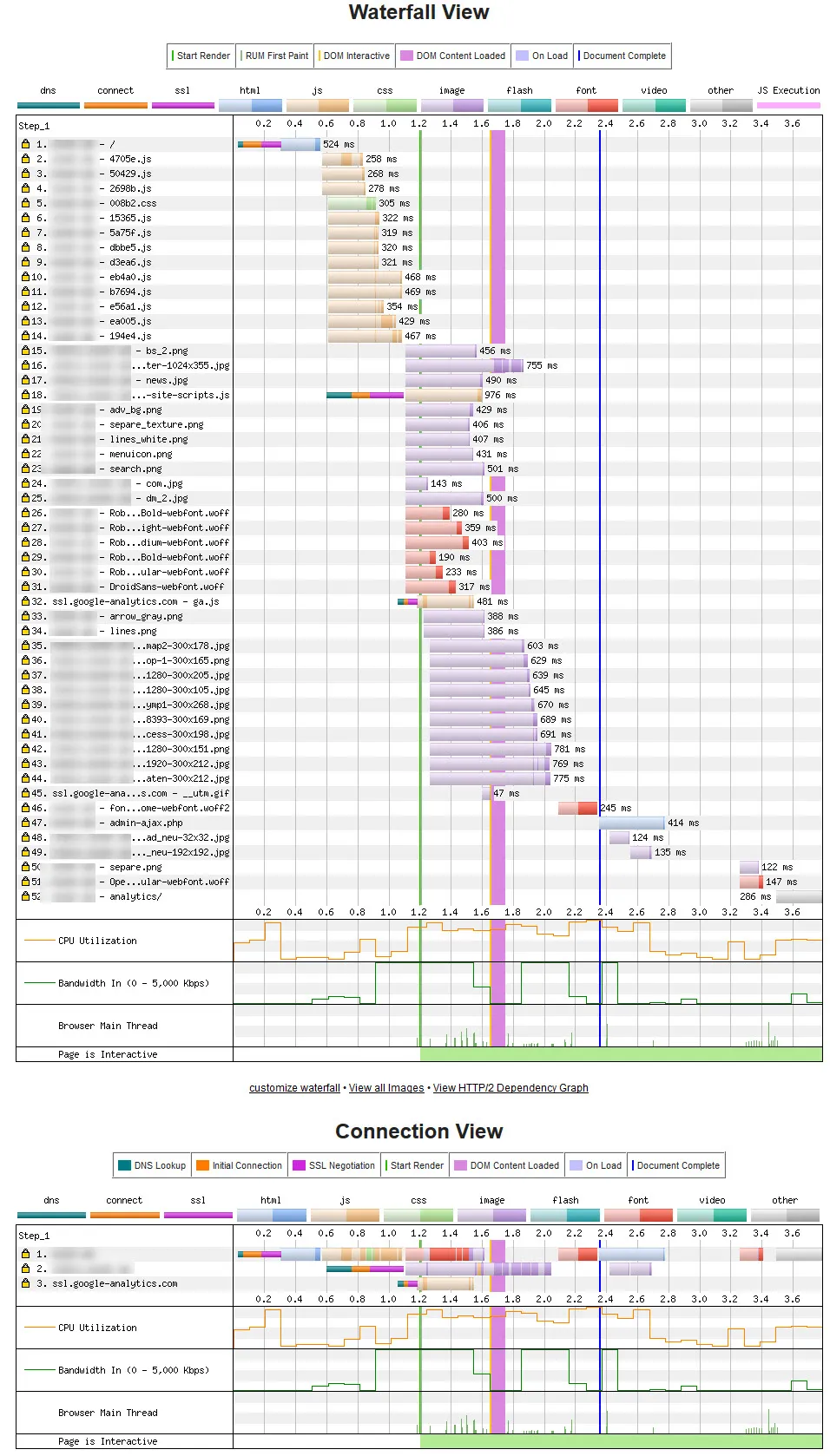Screen dimensions: 830x1456
Task: Click the lock icon beside admin-ajax.php
Action: pos(25,823)
